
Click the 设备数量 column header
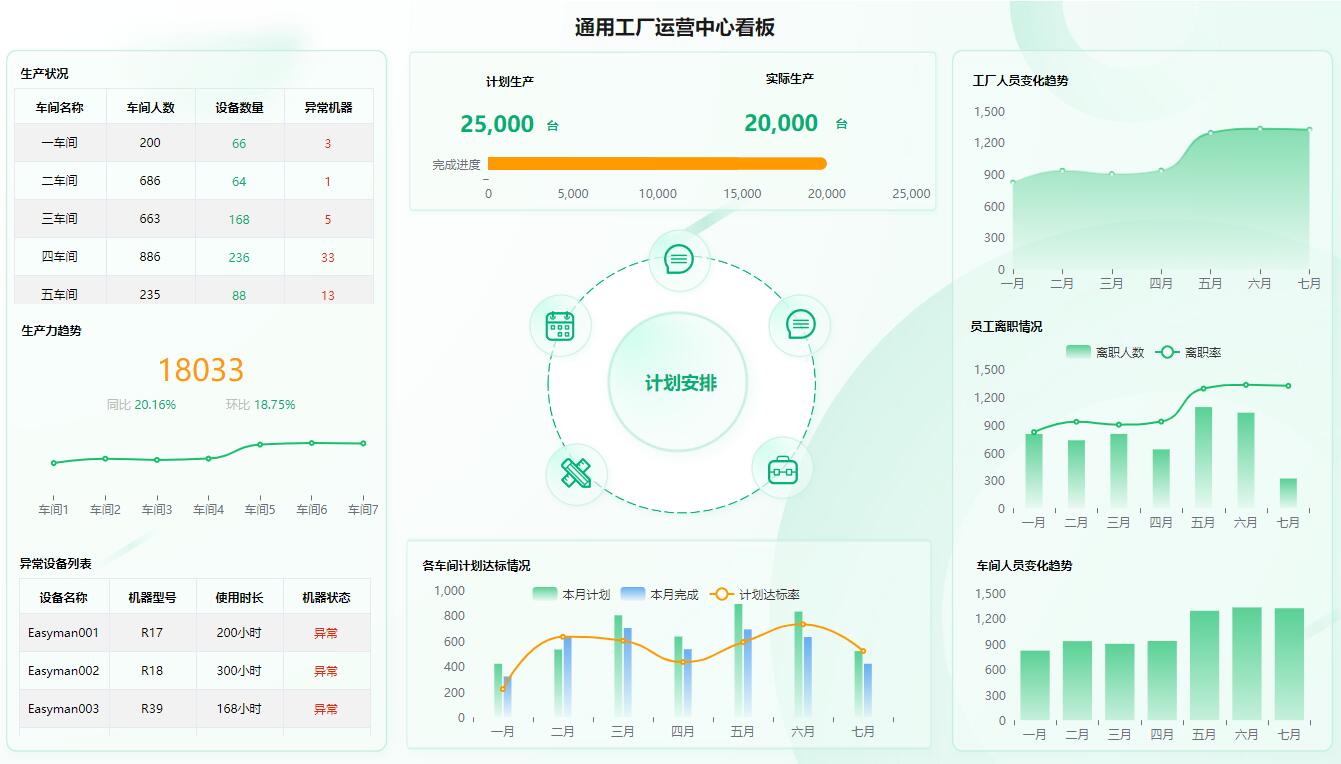(239, 107)
